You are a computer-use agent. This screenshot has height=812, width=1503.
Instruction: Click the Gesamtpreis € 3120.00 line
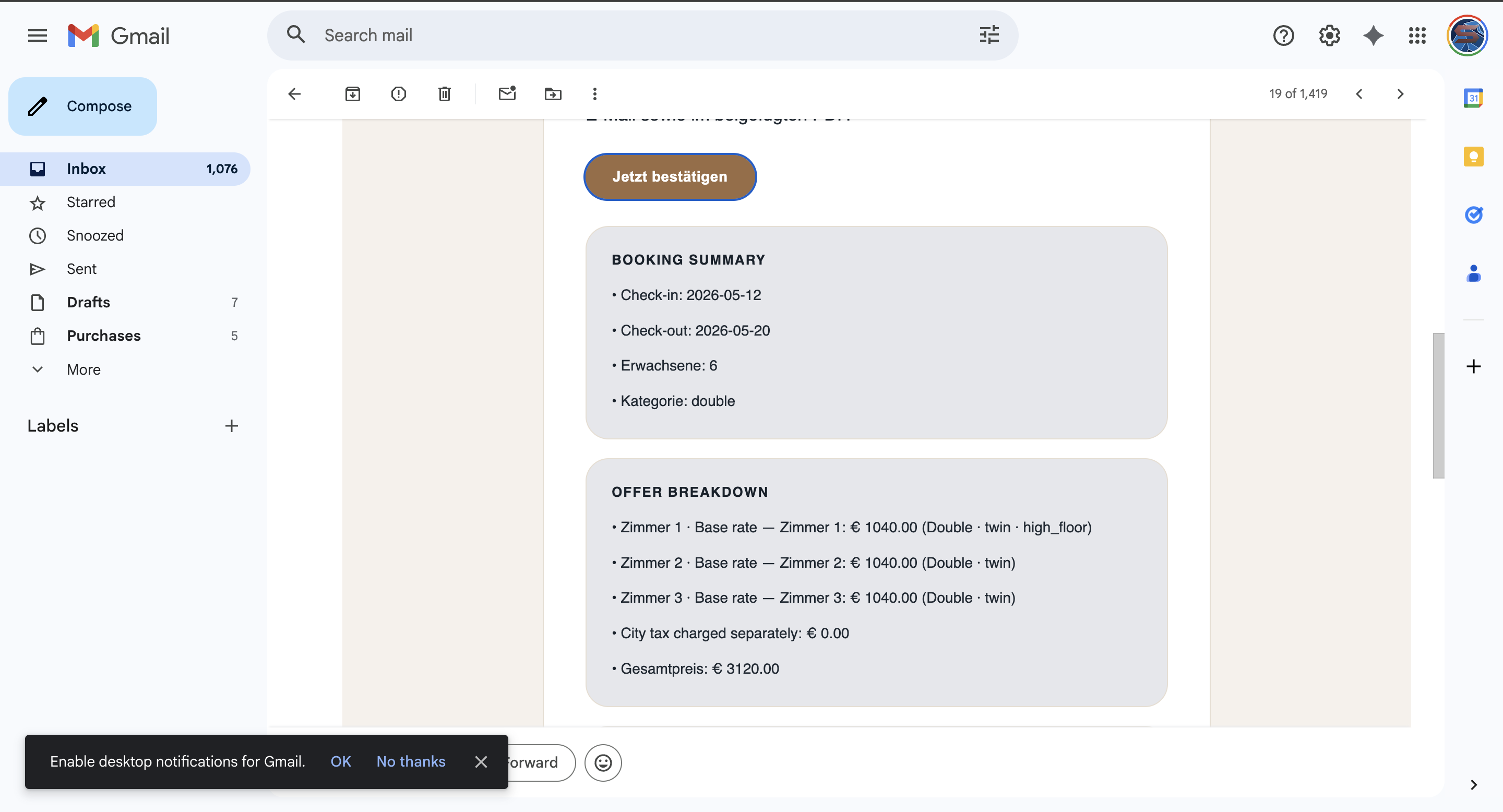pos(696,669)
